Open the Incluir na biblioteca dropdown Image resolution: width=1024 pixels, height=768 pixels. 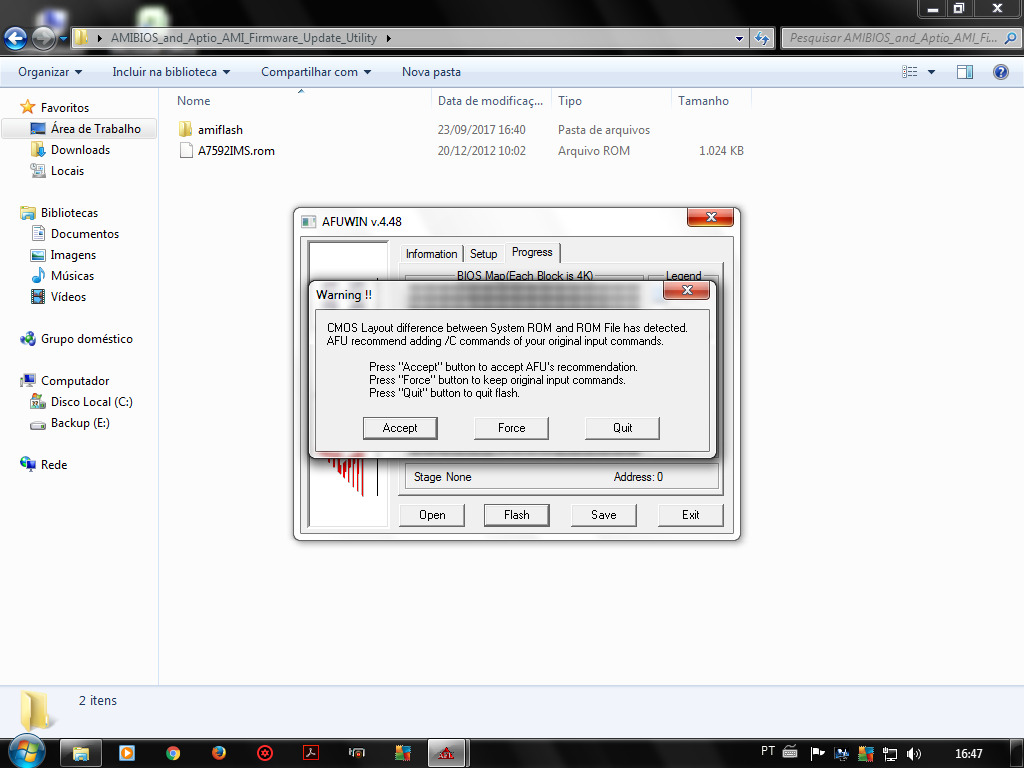click(171, 72)
